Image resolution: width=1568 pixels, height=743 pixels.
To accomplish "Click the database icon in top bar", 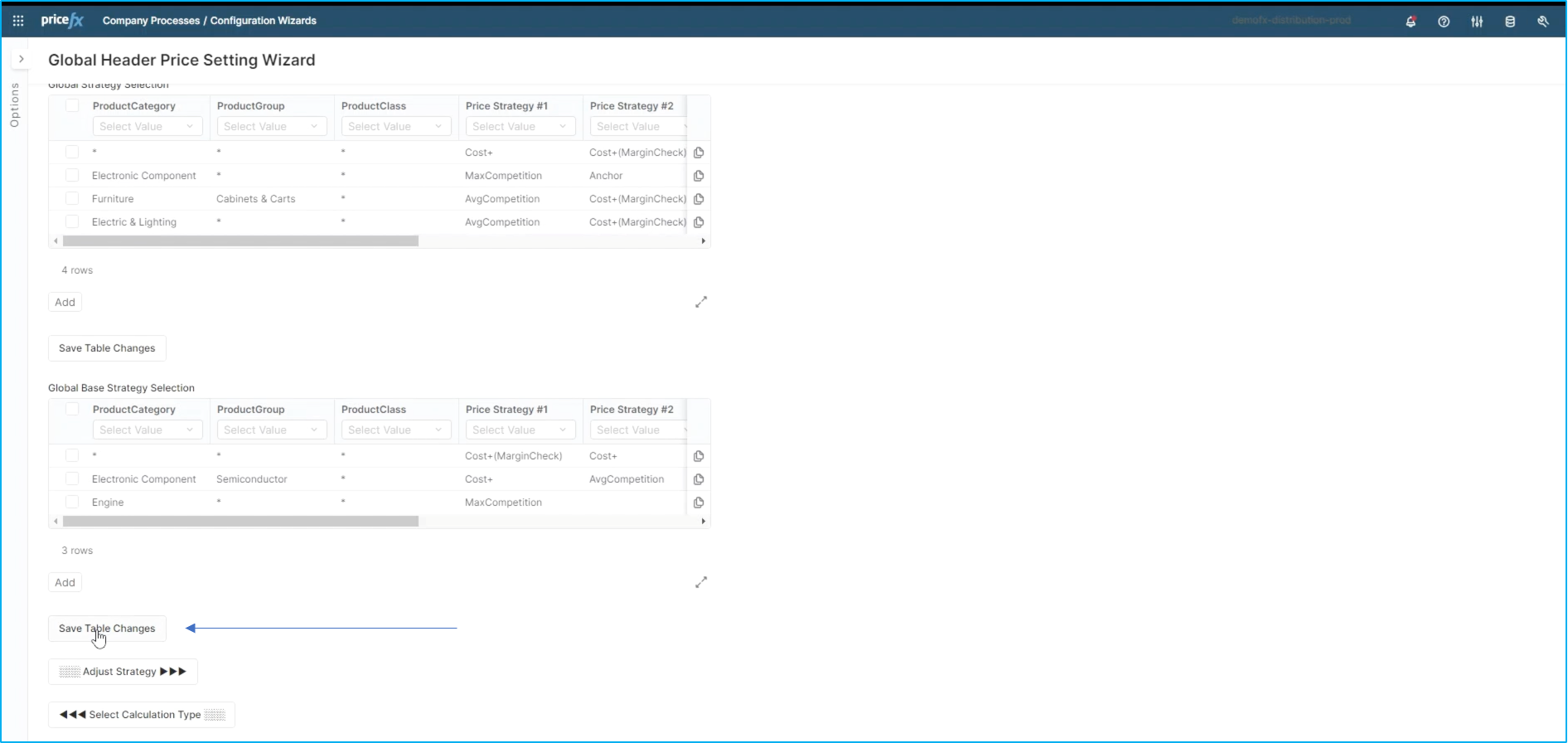I will point(1510,22).
